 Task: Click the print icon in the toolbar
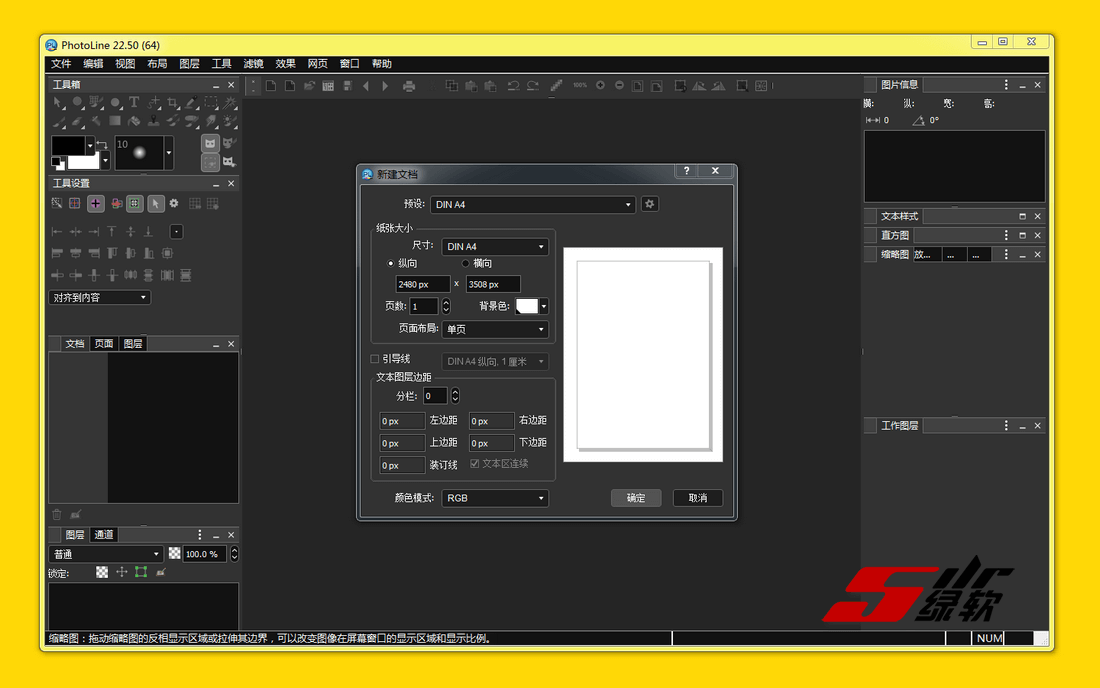click(409, 86)
